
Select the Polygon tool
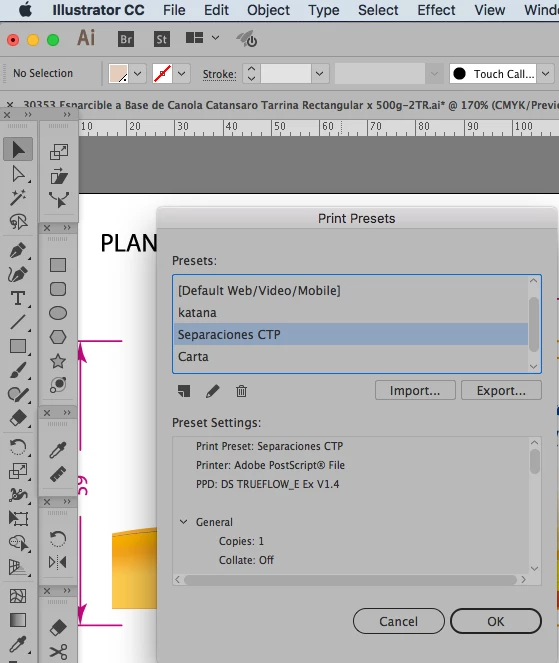(x=58, y=337)
